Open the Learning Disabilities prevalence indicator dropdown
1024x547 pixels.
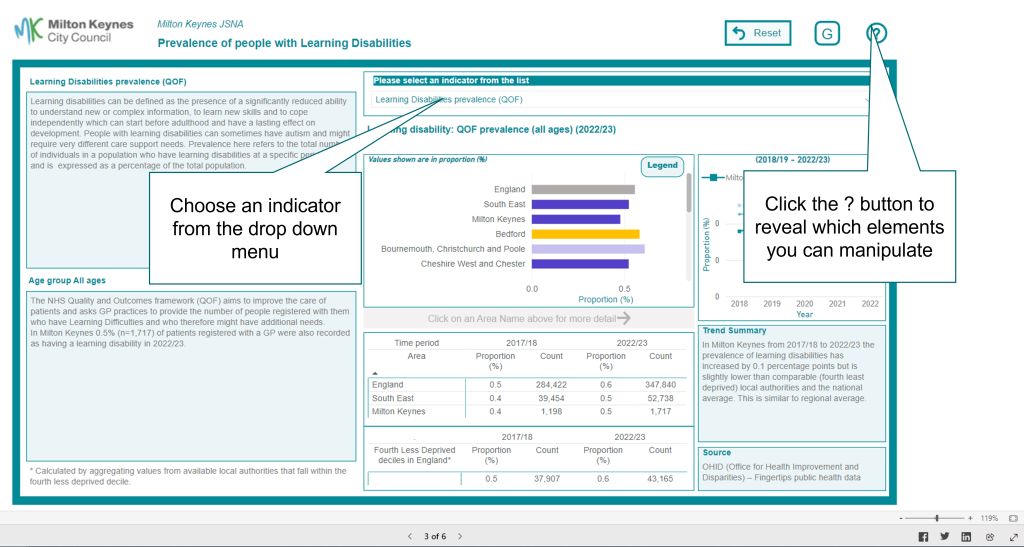pyautogui.click(x=620, y=100)
